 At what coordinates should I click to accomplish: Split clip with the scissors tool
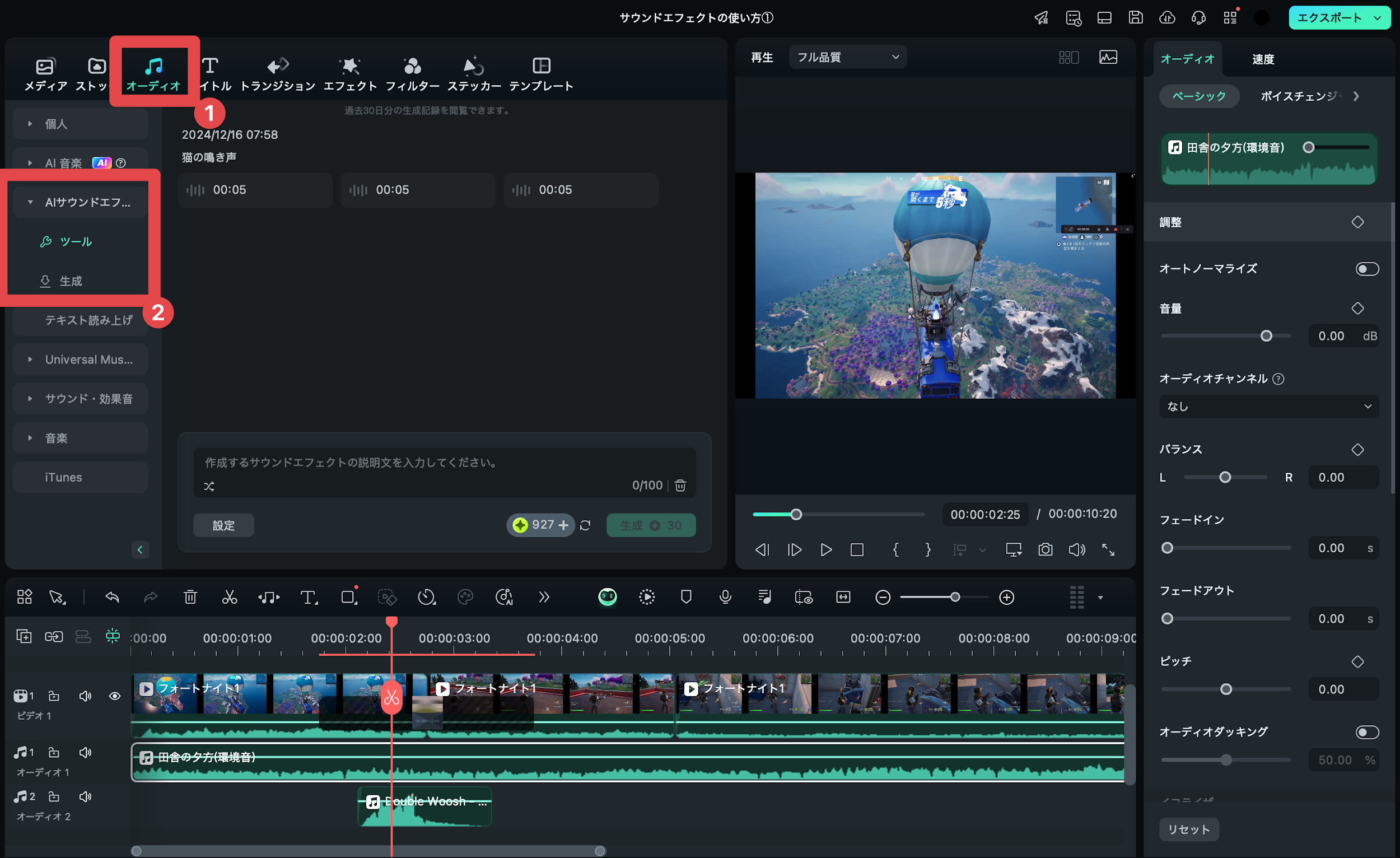[x=230, y=597]
